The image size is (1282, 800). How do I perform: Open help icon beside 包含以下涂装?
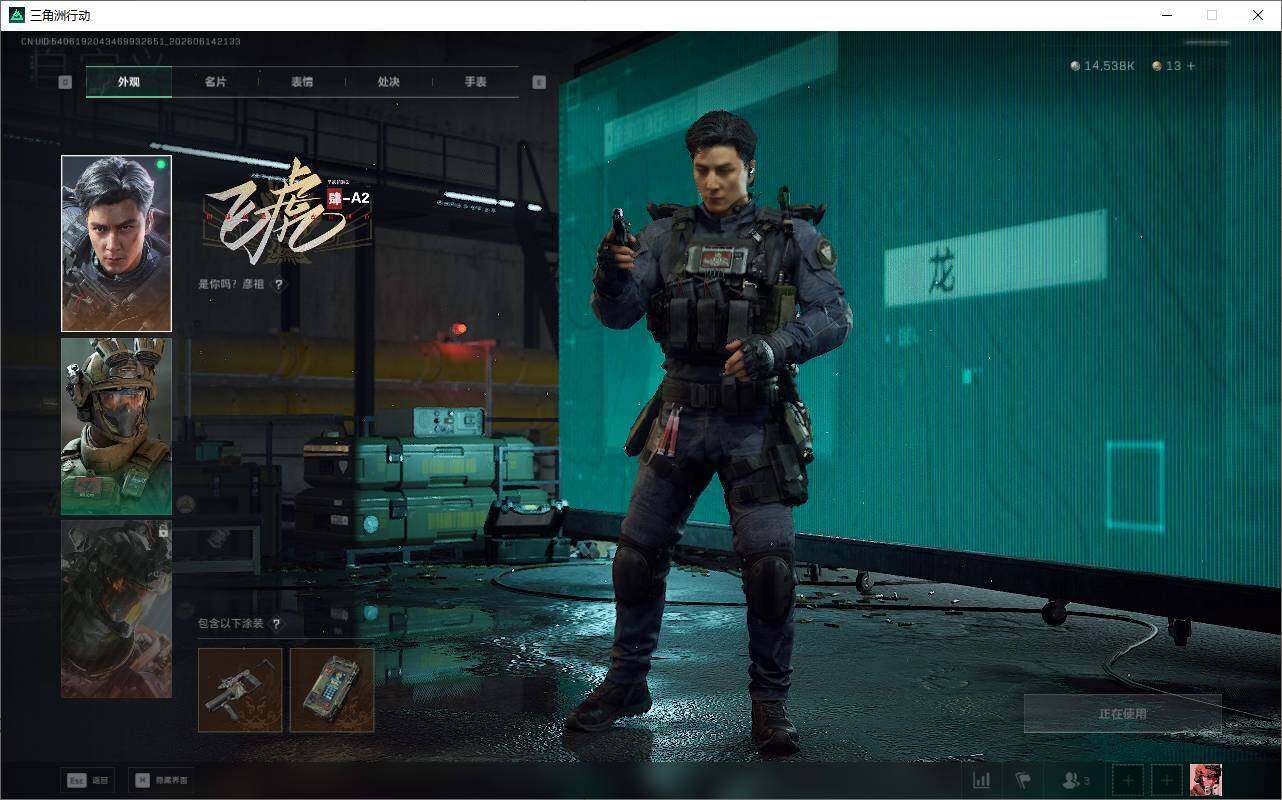(x=276, y=623)
